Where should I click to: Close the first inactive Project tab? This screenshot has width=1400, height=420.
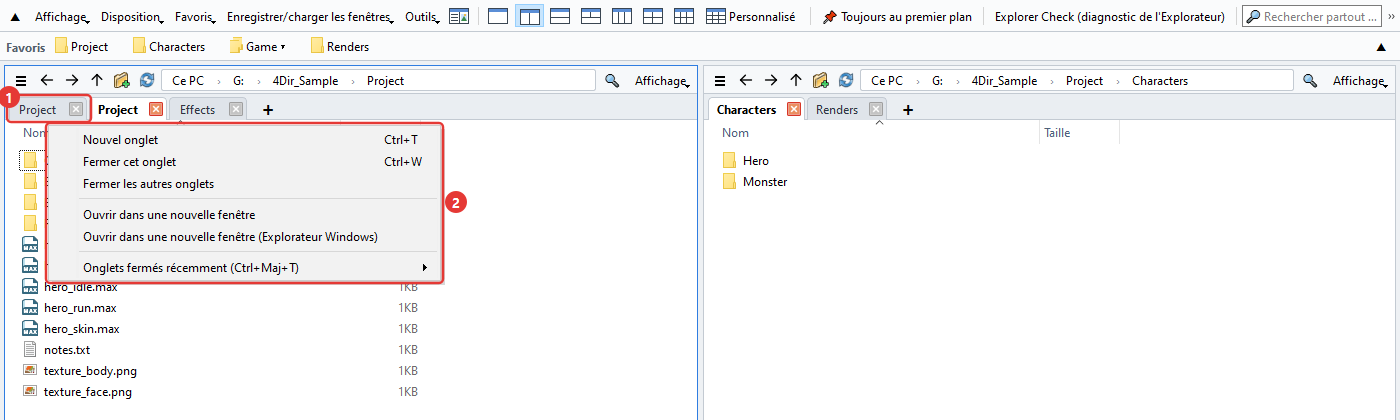click(75, 109)
